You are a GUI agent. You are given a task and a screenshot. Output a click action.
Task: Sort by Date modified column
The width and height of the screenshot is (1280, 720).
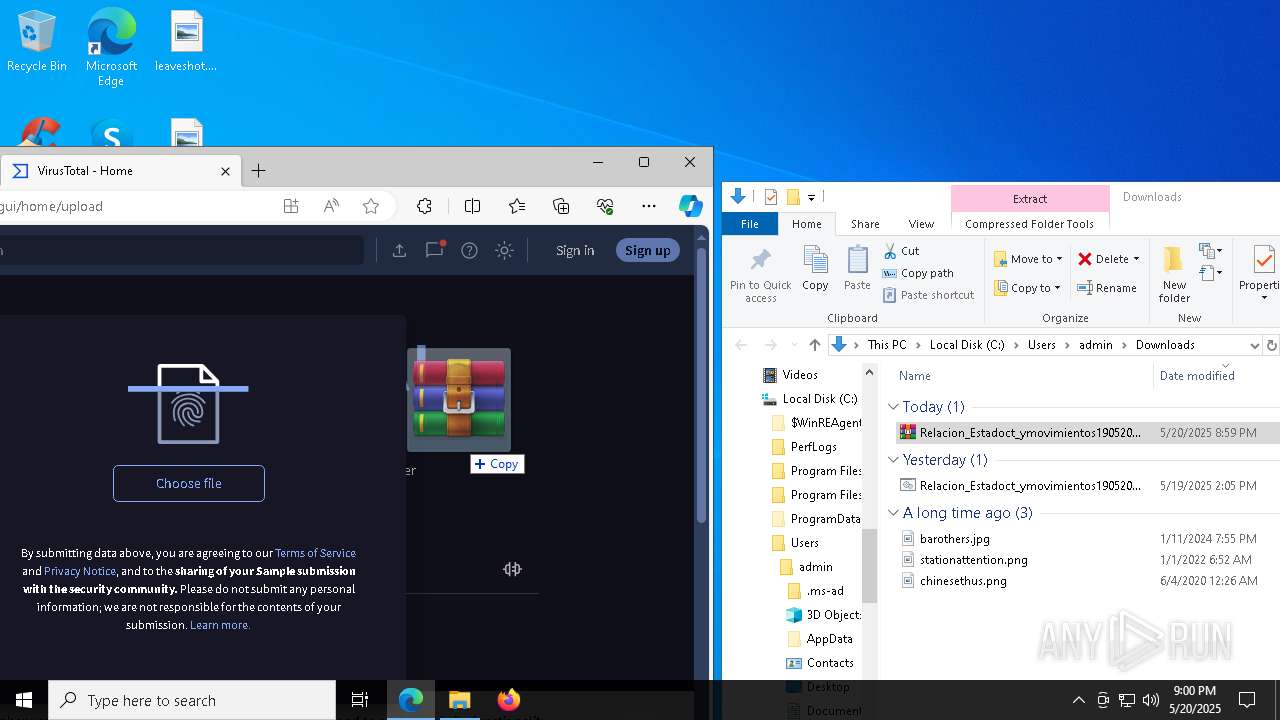point(1197,376)
